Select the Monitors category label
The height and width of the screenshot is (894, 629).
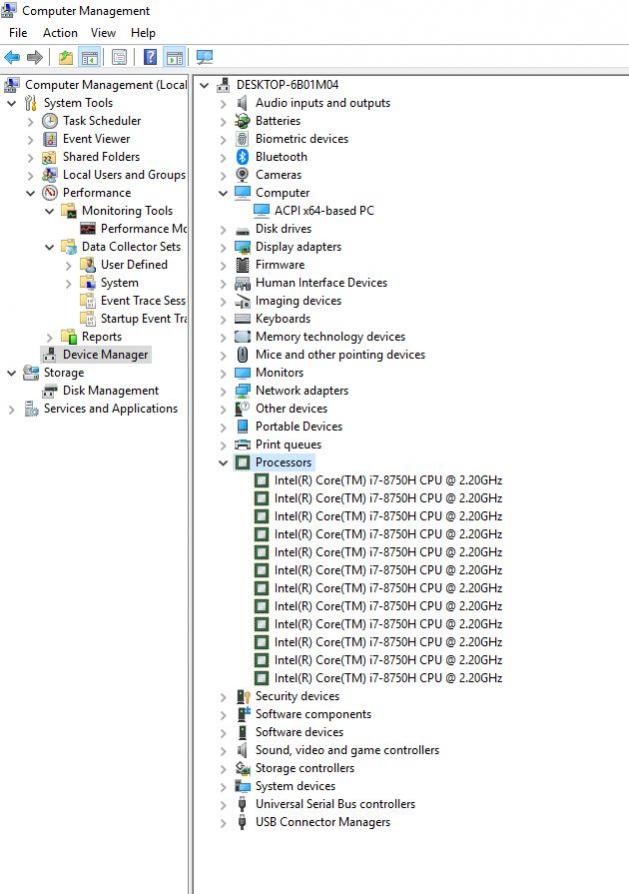[x=279, y=373]
